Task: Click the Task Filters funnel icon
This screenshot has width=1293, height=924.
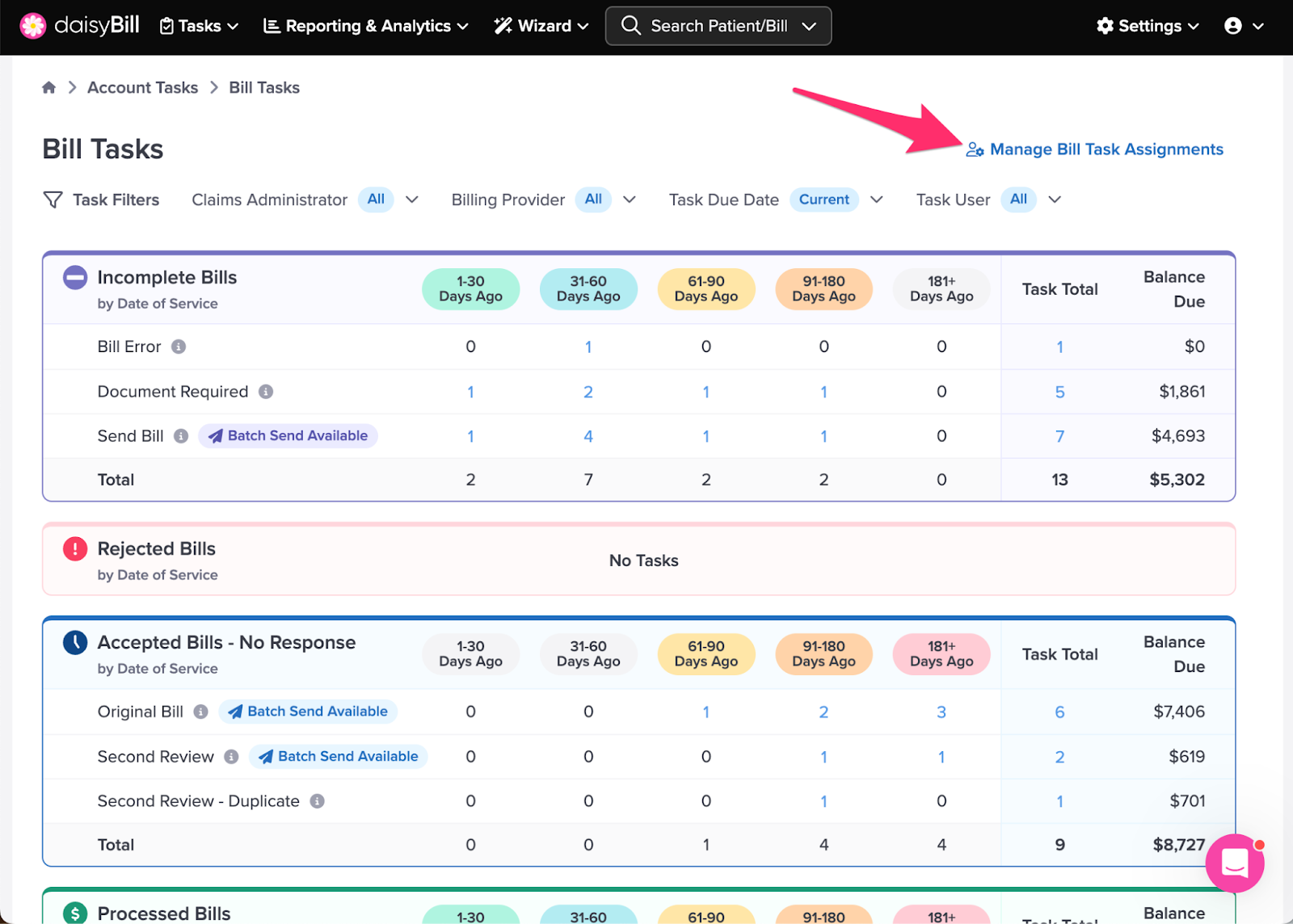Action: pos(53,199)
